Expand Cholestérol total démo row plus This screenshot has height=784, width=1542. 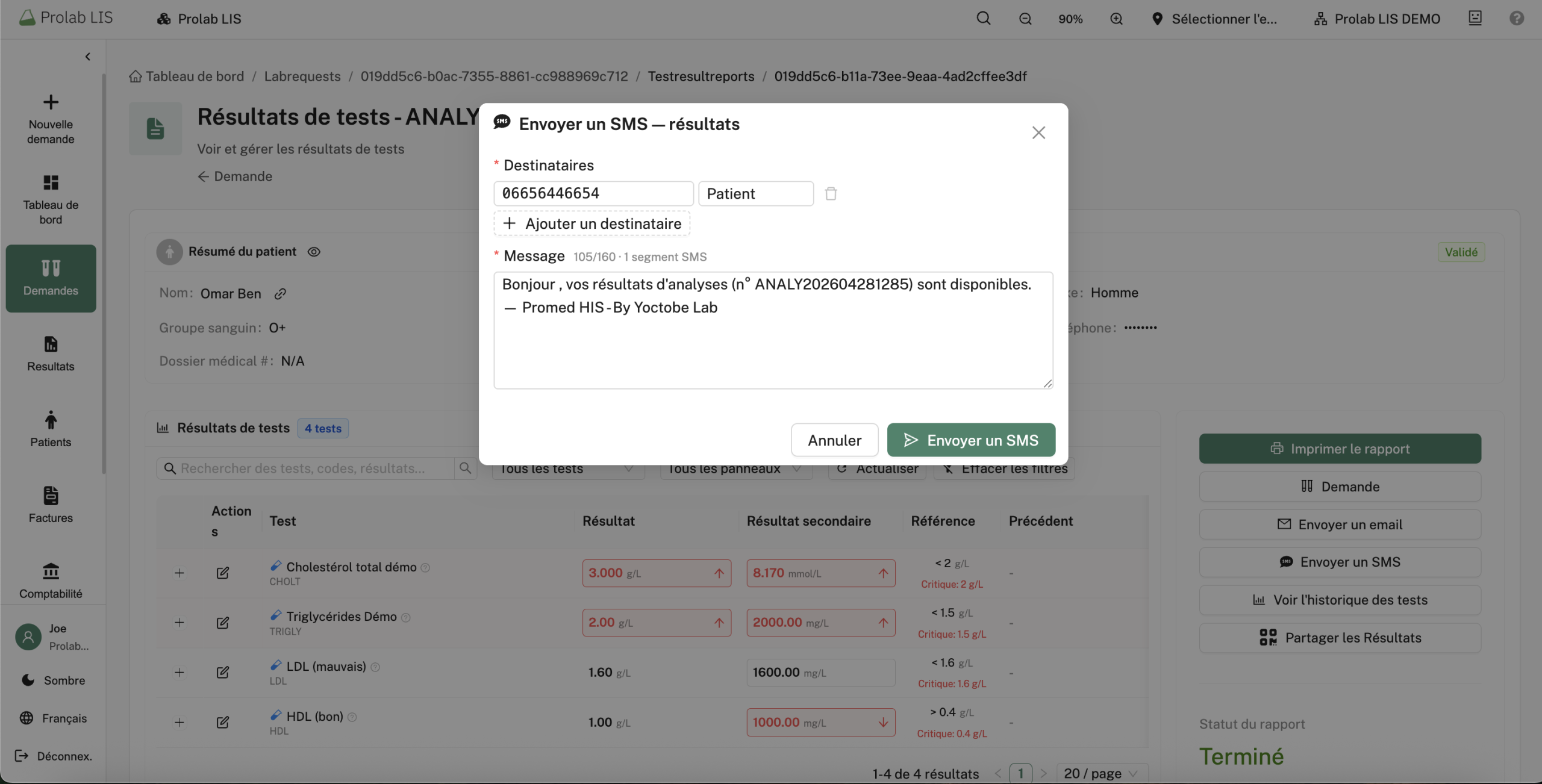point(179,573)
